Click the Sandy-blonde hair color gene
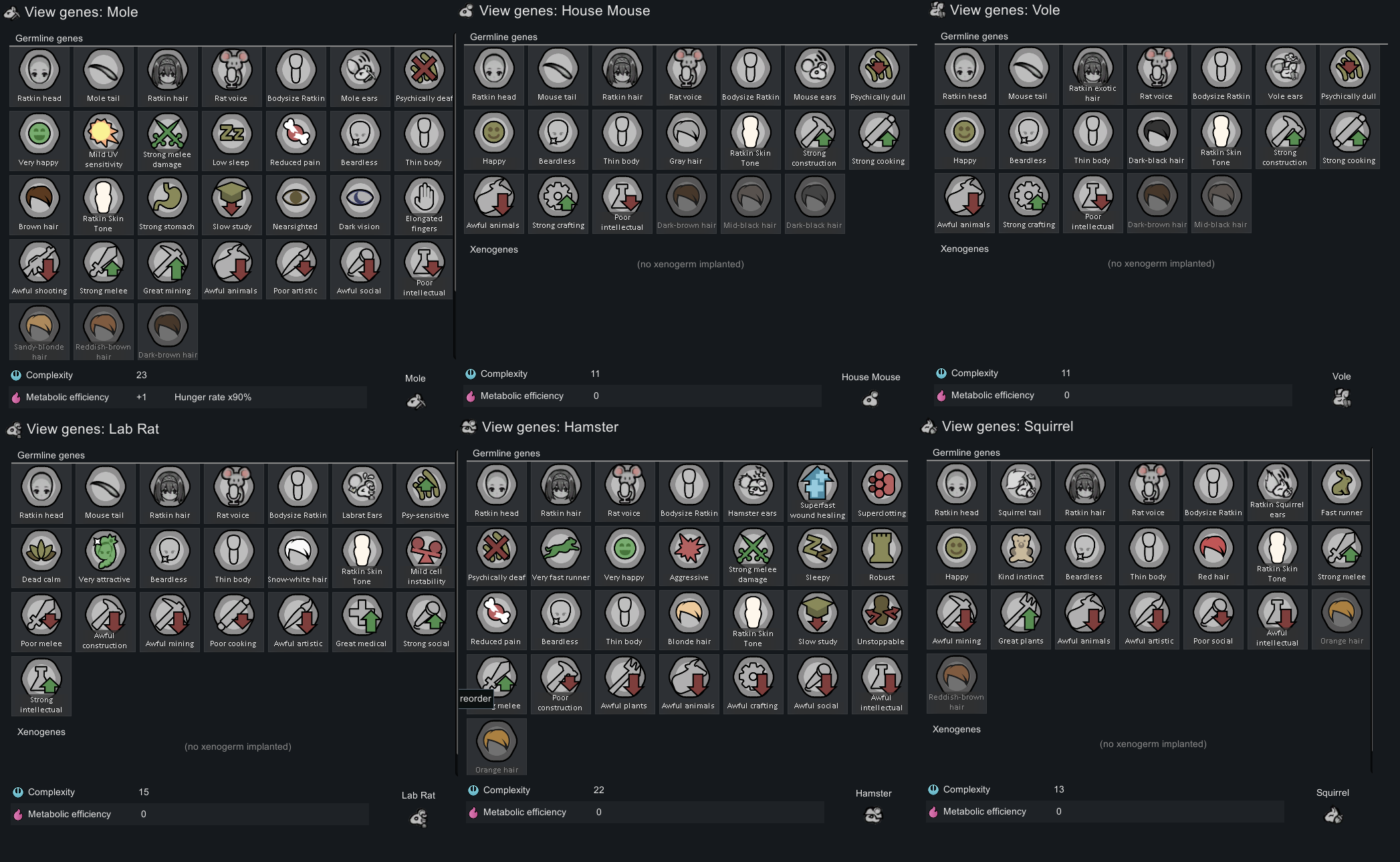Screen dimensions: 1400x862 [x=39, y=327]
